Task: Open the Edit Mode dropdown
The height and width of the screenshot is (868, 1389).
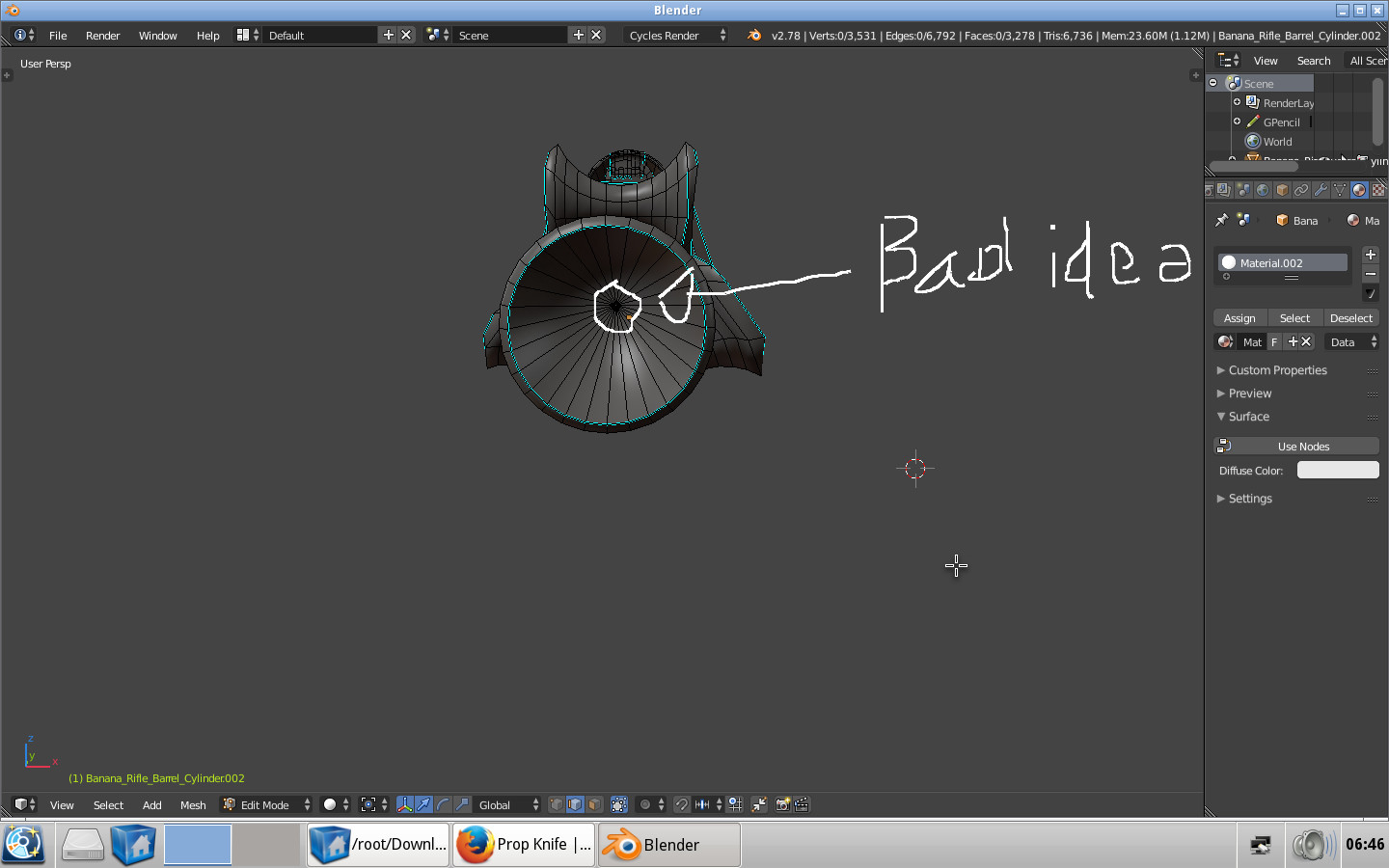Action: [x=266, y=804]
